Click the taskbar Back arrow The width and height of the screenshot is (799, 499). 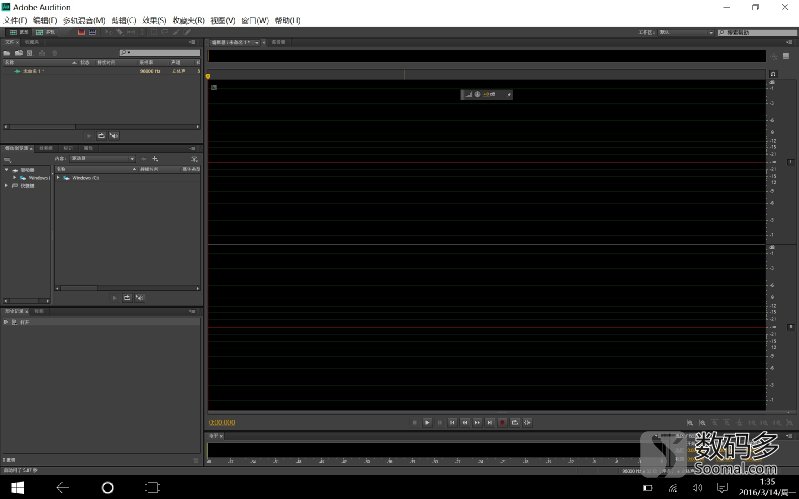[x=62, y=488]
